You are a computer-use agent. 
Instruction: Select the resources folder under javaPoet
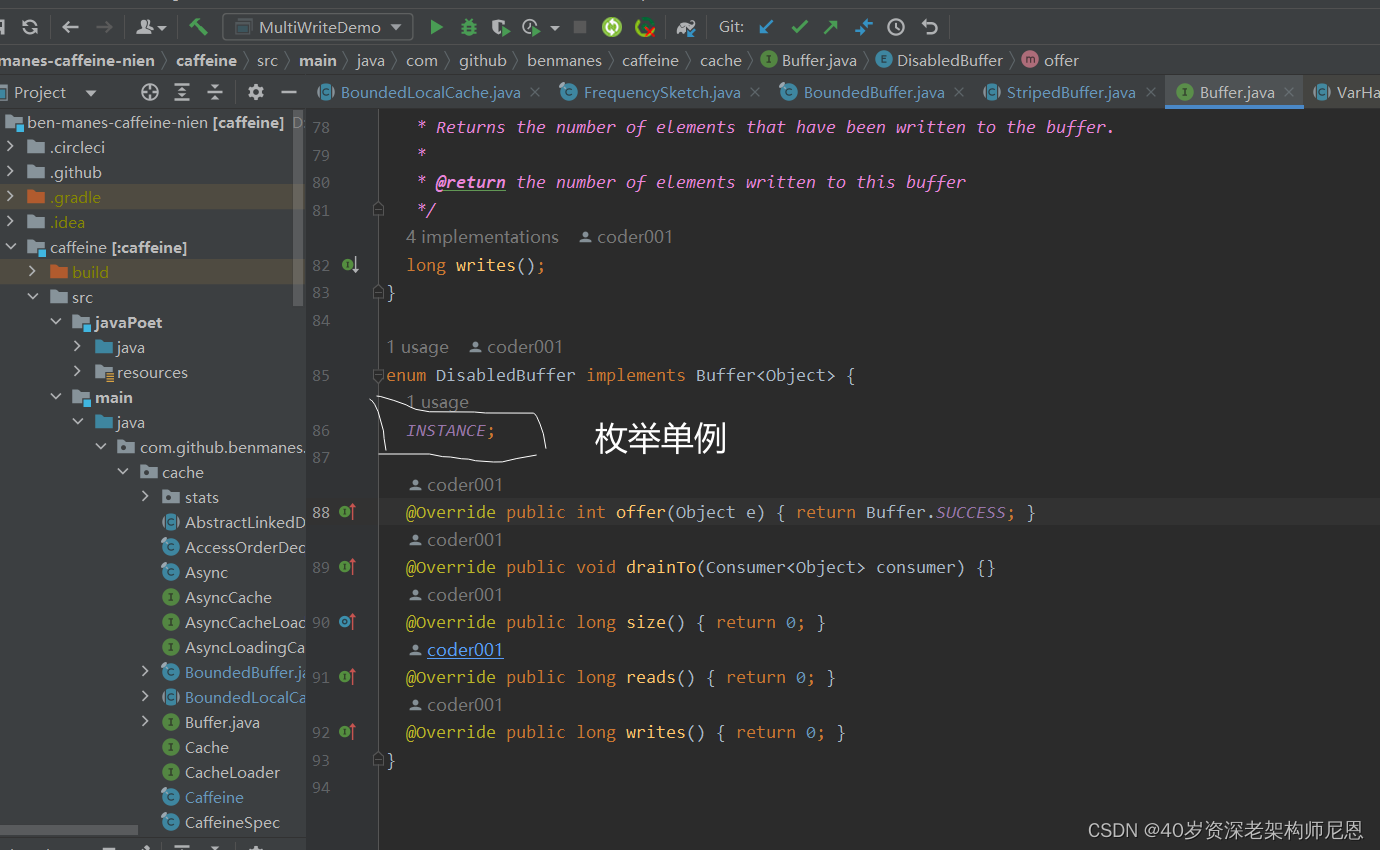(152, 372)
